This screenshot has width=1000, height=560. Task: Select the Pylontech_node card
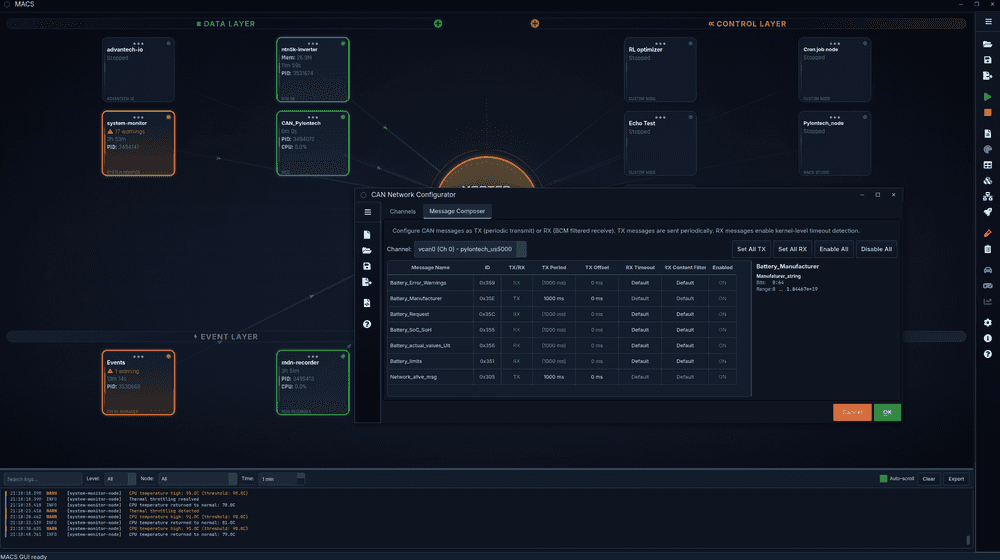tap(835, 144)
